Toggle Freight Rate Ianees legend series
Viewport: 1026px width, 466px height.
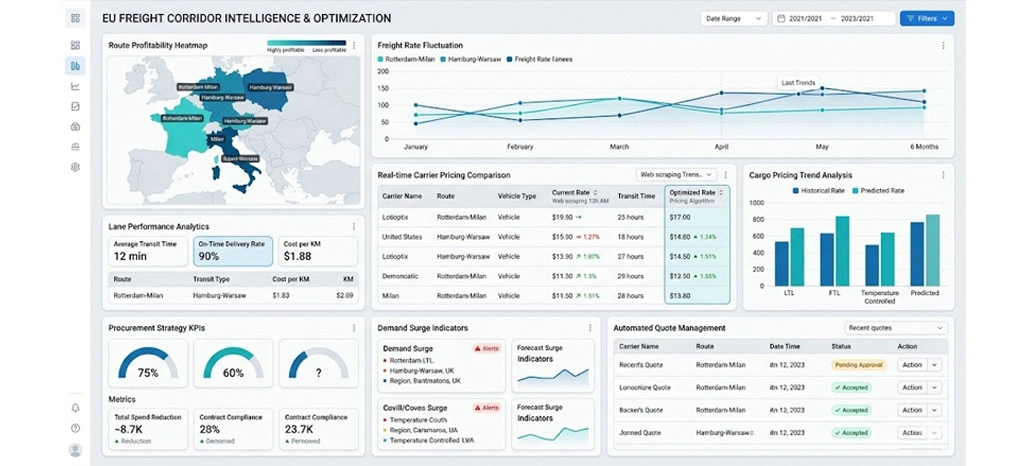click(539, 59)
